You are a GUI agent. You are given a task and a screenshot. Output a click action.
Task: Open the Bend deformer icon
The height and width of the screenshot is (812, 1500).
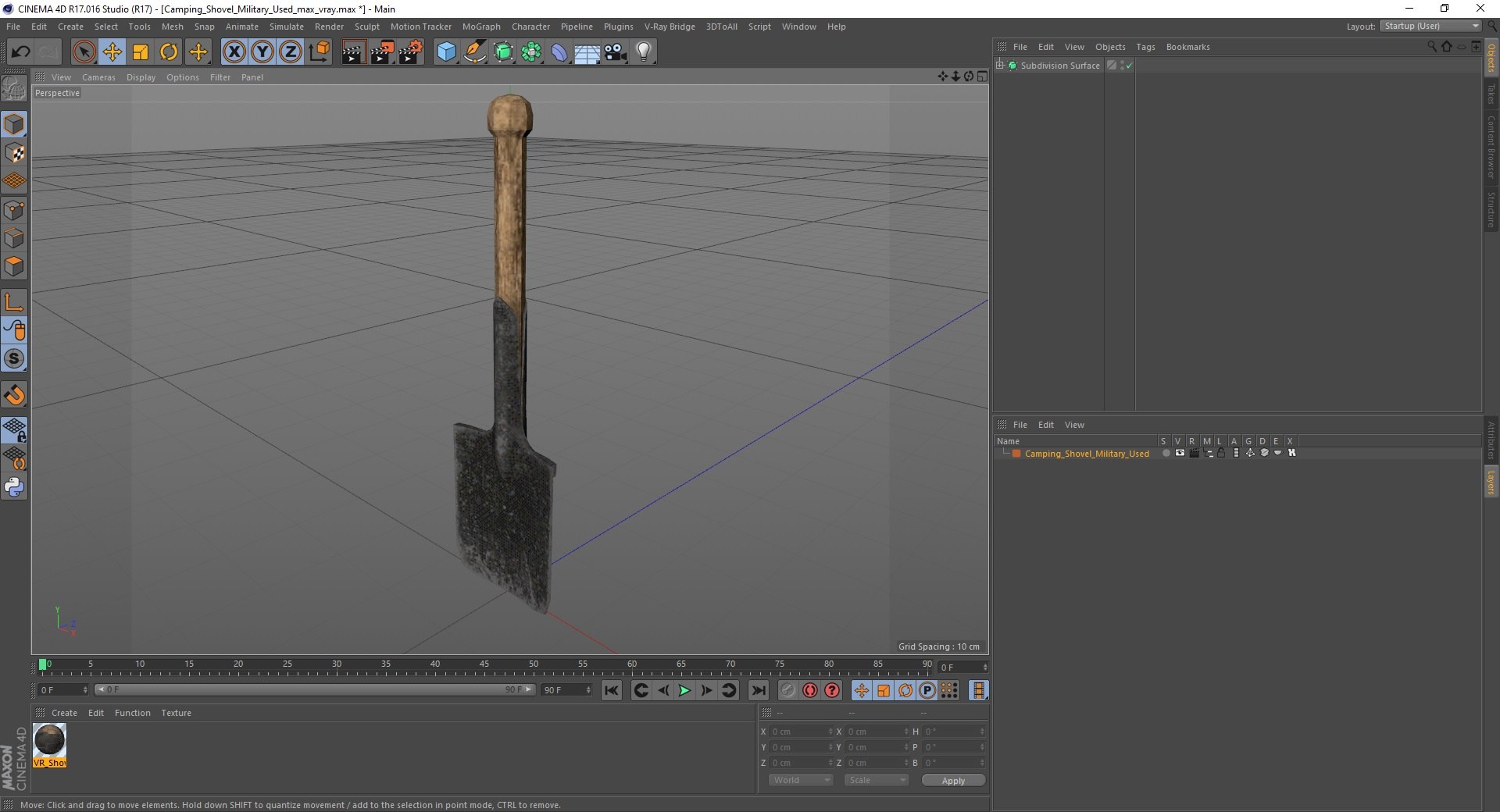pyautogui.click(x=559, y=52)
